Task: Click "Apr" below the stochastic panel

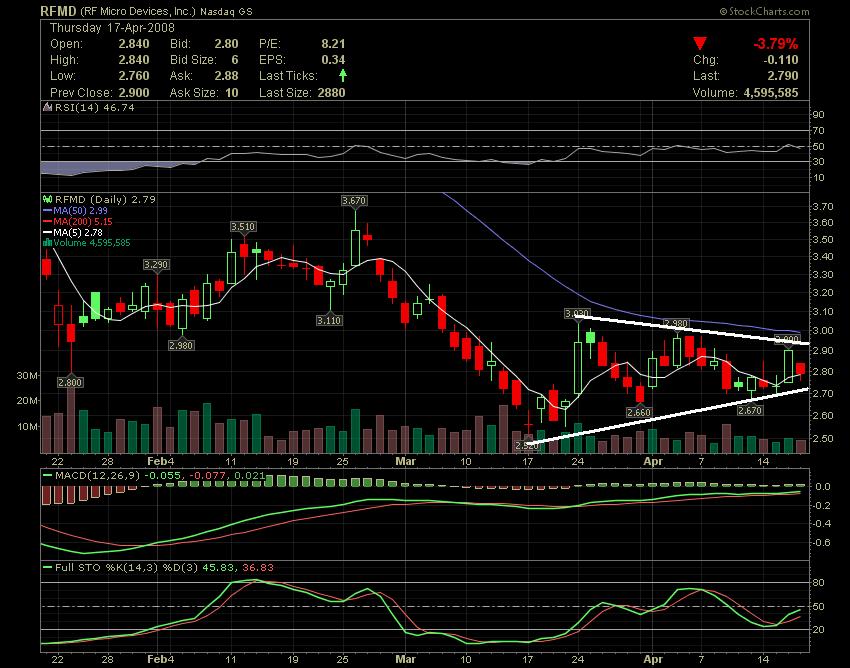Action: [653, 659]
